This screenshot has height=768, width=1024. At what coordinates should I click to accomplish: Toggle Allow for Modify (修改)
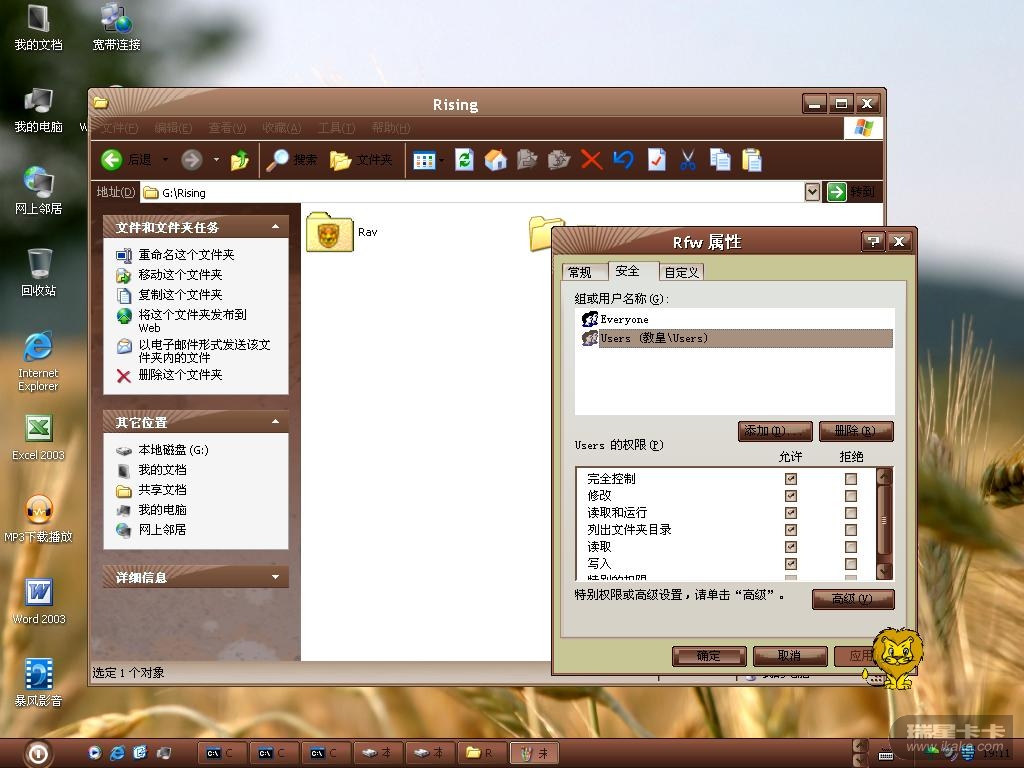[790, 496]
